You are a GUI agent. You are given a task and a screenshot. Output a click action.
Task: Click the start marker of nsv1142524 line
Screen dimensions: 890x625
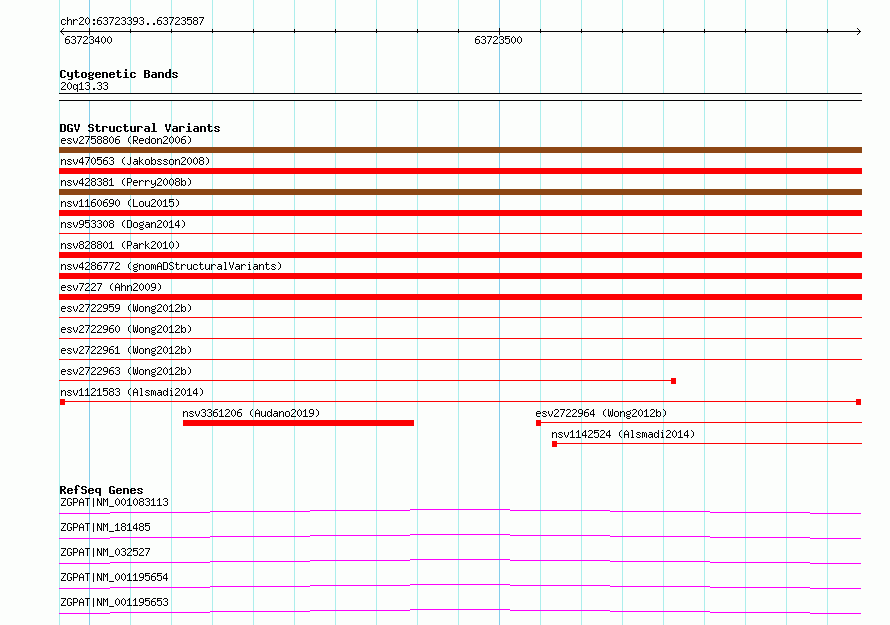tap(555, 444)
